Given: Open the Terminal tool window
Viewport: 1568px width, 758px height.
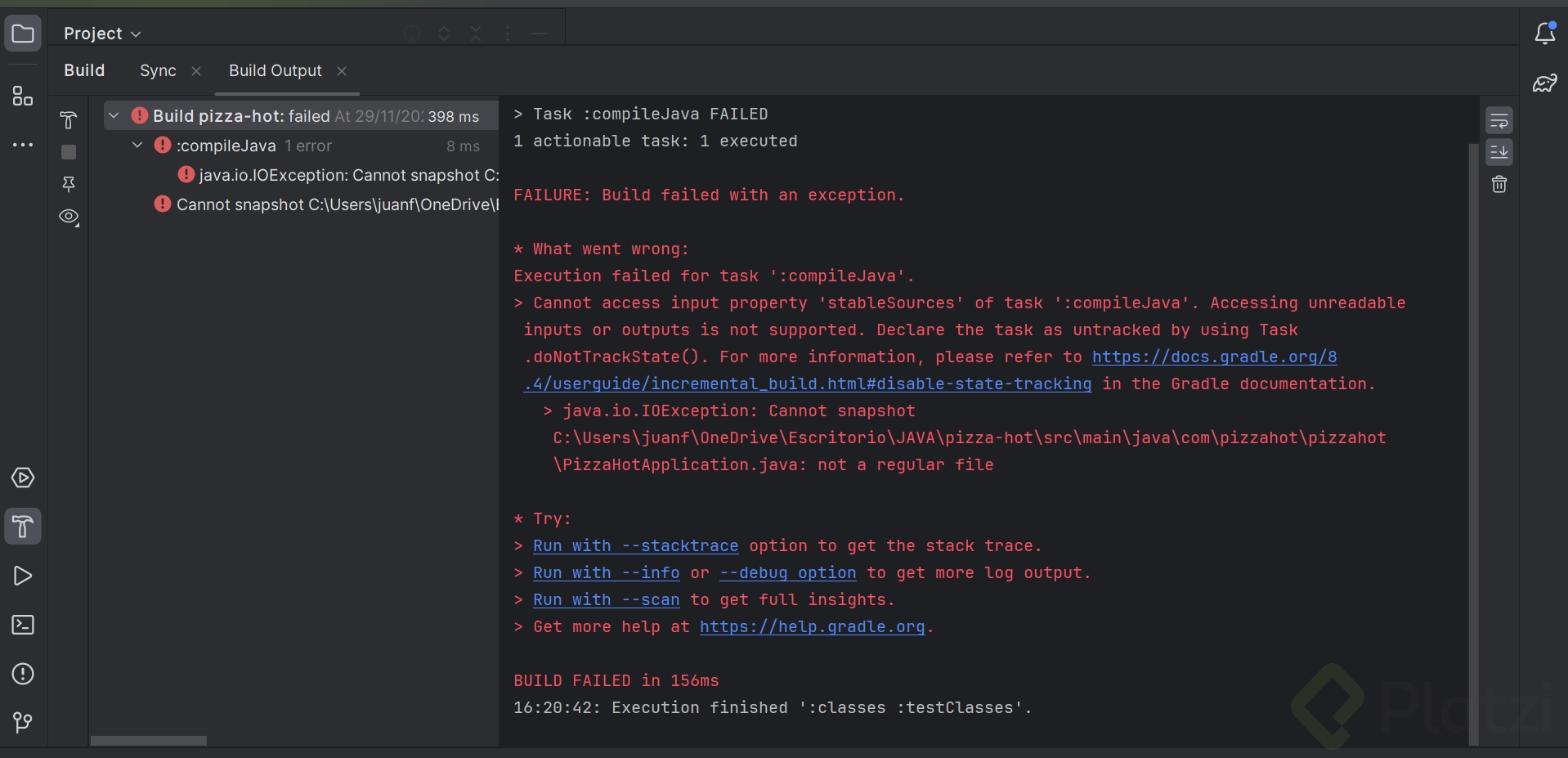Looking at the screenshot, I should point(23,625).
